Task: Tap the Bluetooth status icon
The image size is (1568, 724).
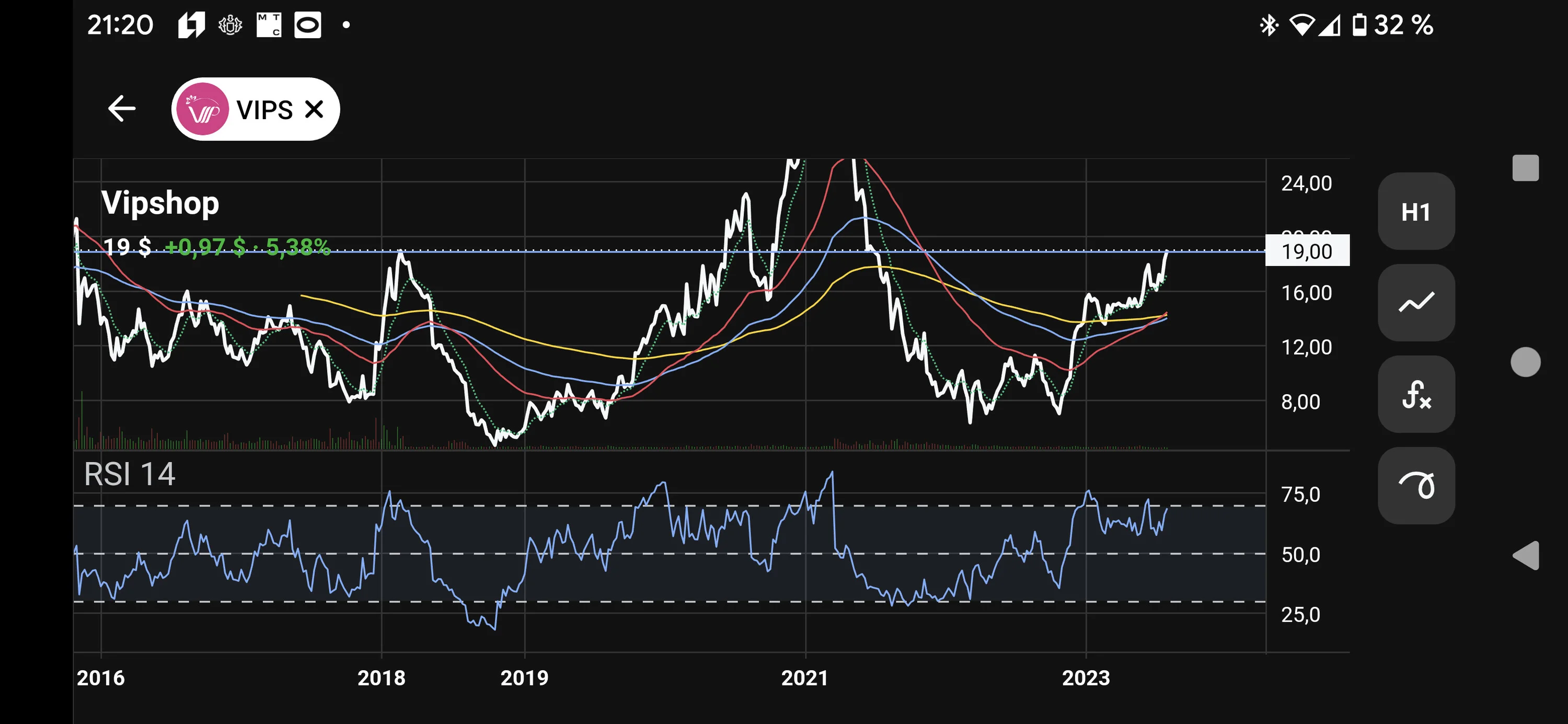Action: [x=1269, y=25]
